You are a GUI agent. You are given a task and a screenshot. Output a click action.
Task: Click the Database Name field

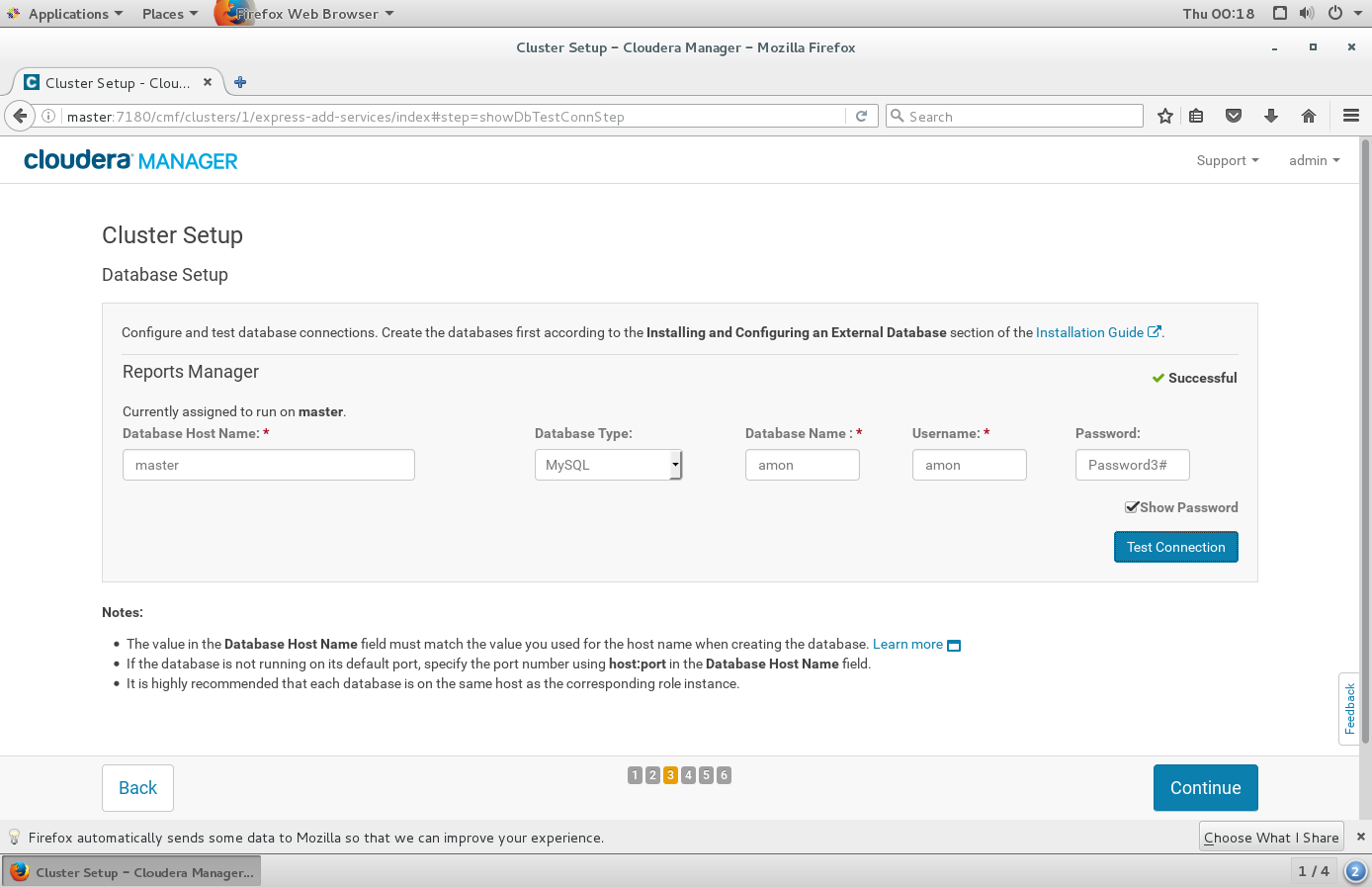point(803,465)
